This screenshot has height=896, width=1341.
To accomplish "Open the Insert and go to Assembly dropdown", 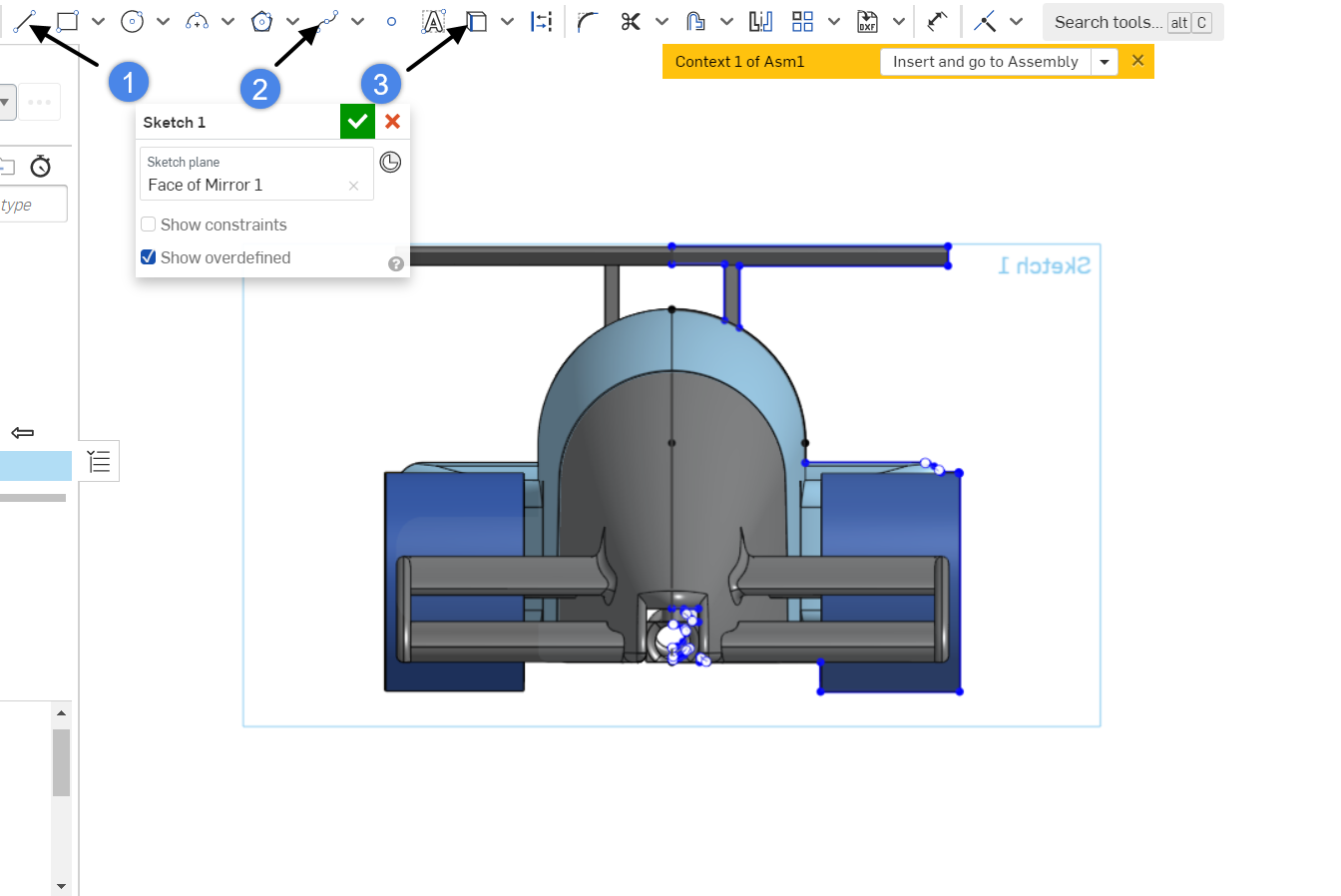I will pos(1105,62).
